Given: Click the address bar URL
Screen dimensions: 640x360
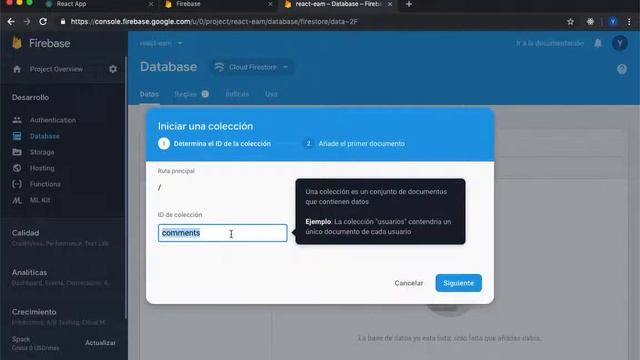Looking at the screenshot, I should point(214,22).
